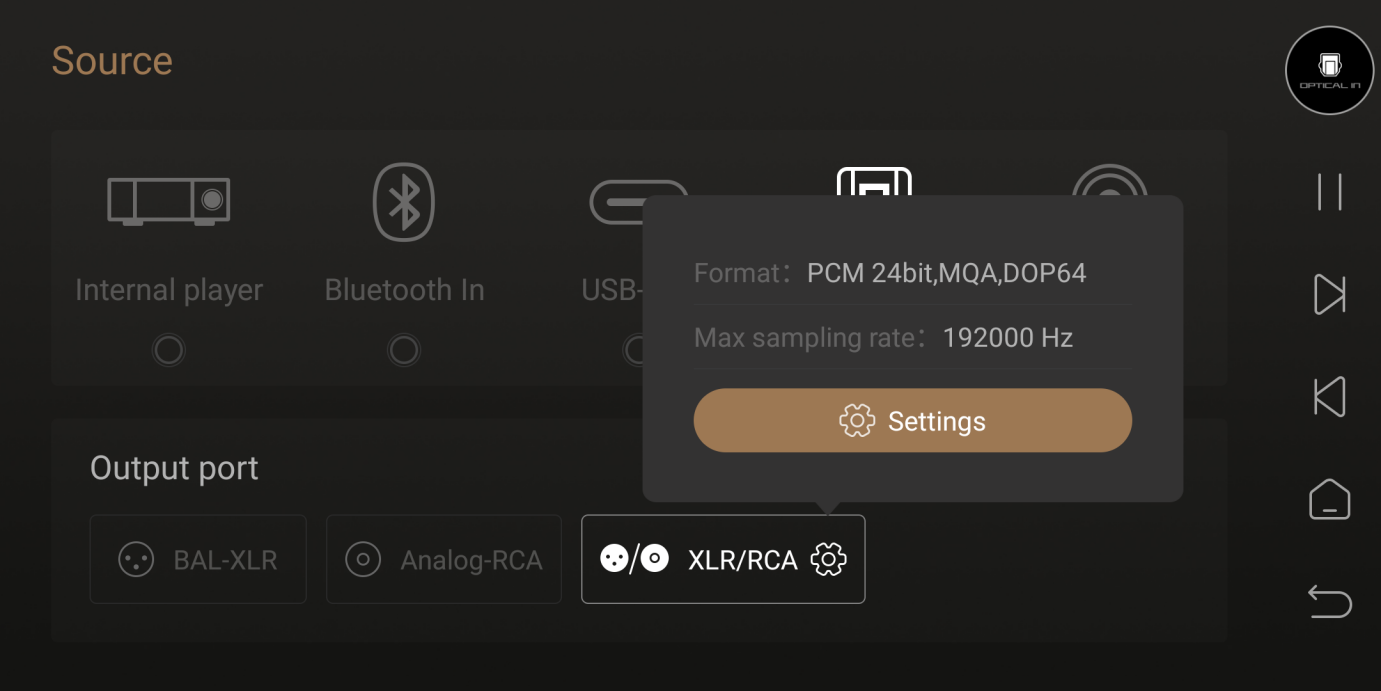Tap the back arrow icon
This screenshot has width=1381, height=691.
[x=1329, y=602]
